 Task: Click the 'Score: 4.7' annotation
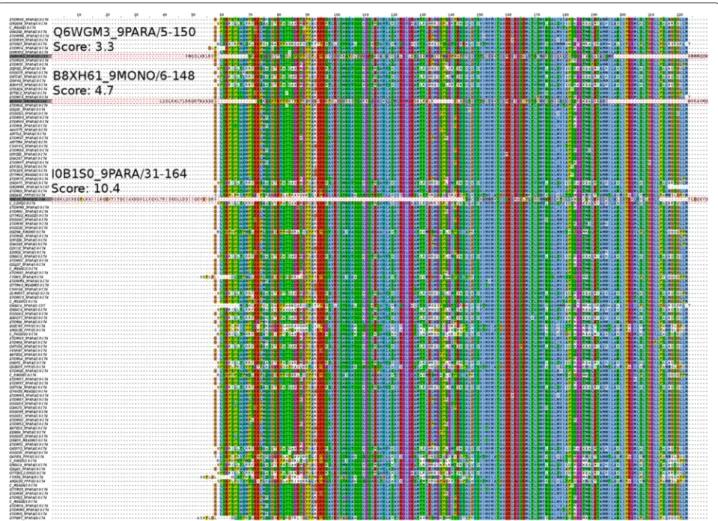click(x=83, y=90)
